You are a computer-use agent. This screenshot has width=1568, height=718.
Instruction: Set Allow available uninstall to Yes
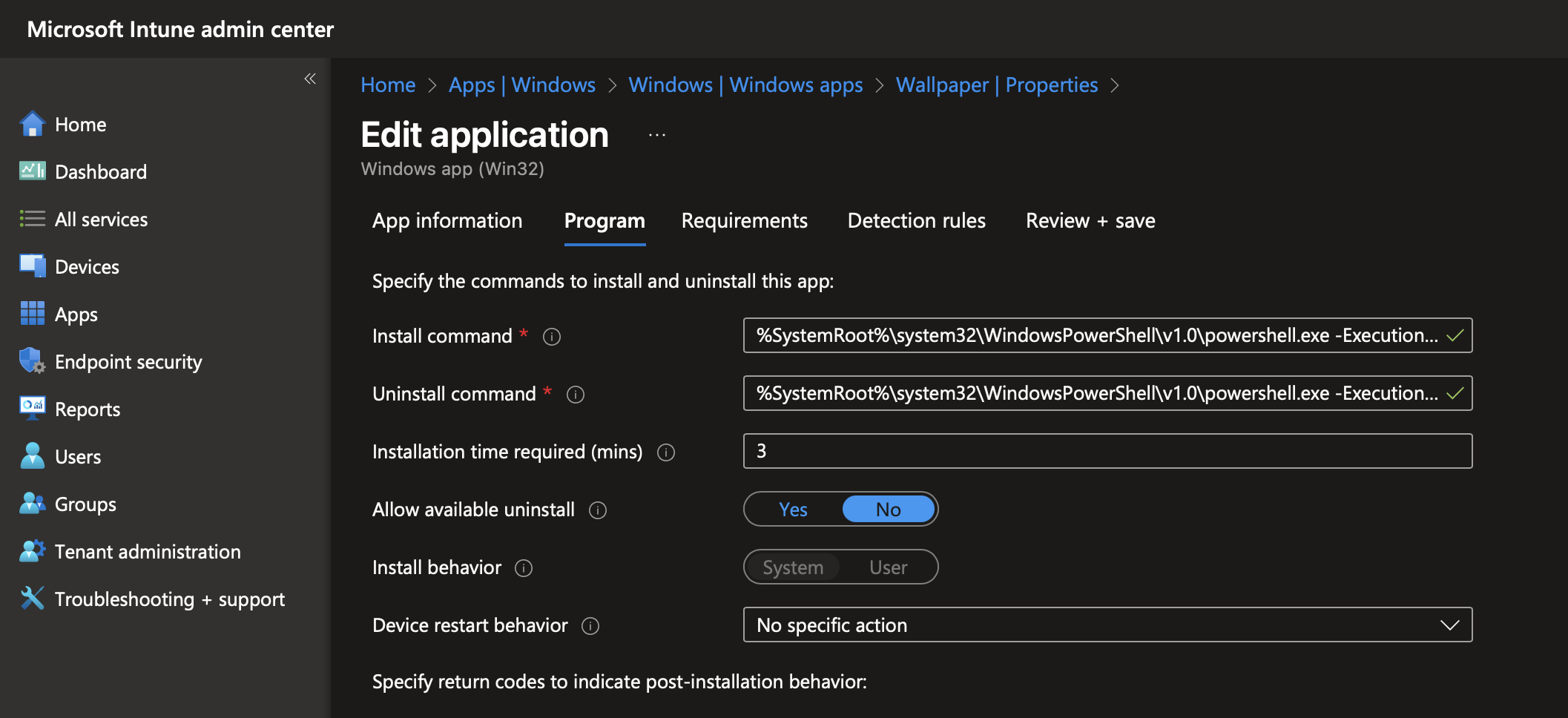[793, 510]
